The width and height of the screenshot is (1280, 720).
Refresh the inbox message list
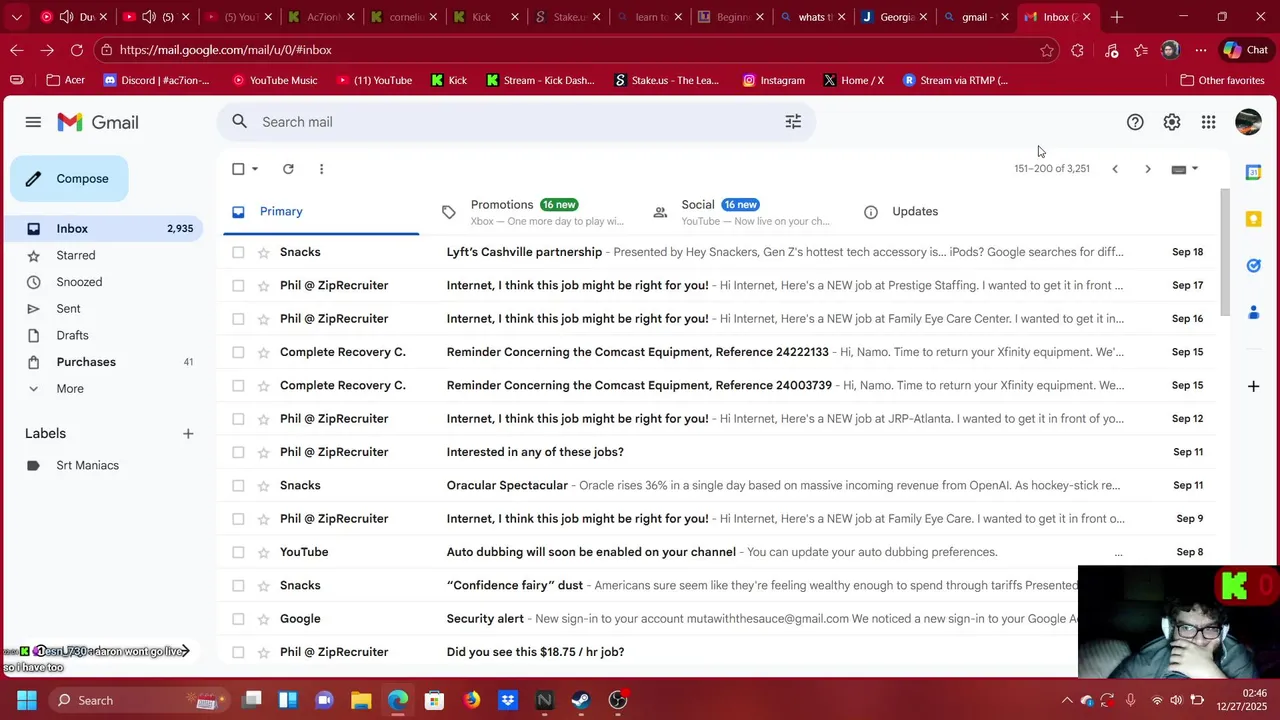click(x=288, y=169)
